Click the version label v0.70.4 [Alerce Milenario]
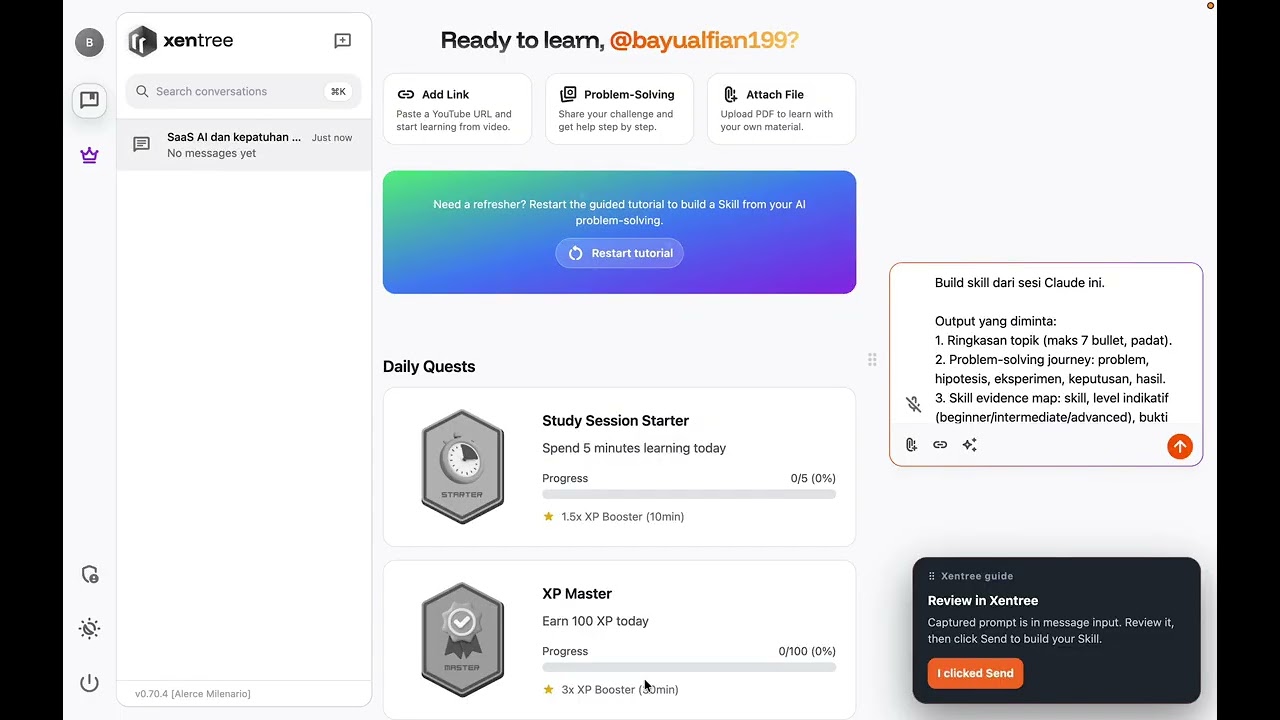Image resolution: width=1280 pixels, height=720 pixels. click(x=193, y=694)
